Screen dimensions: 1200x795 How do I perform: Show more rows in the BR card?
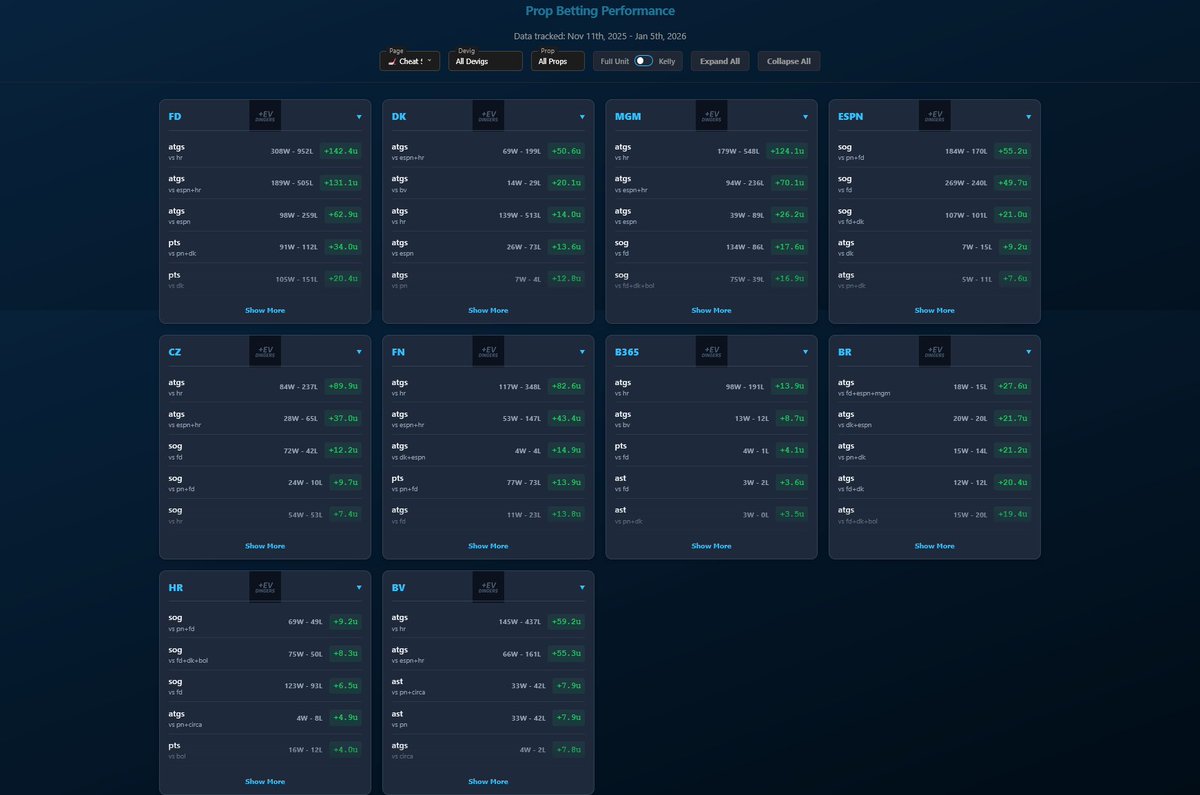coord(934,546)
